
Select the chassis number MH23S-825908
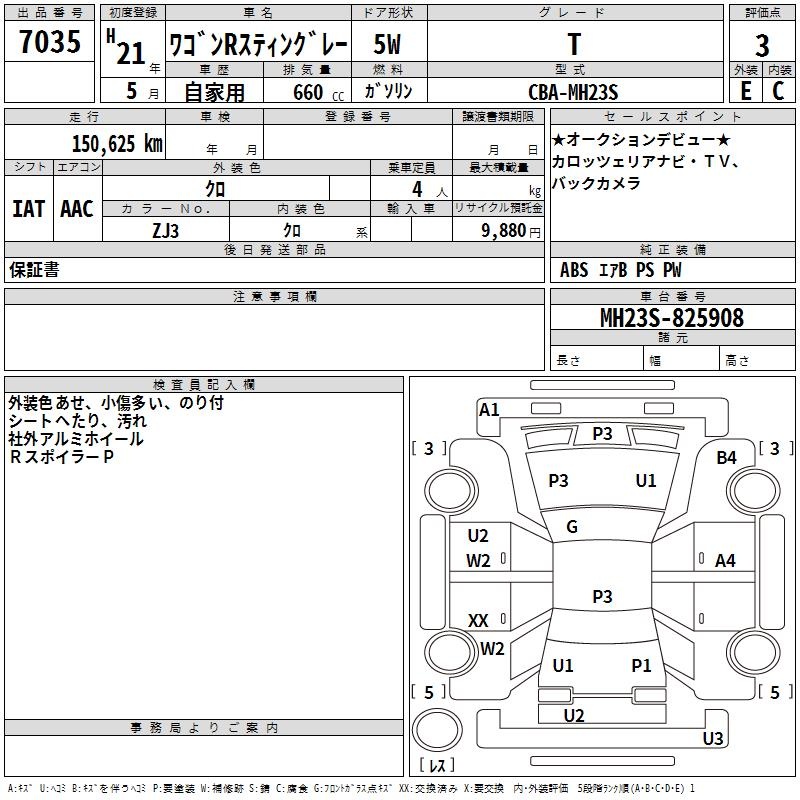coord(671,318)
